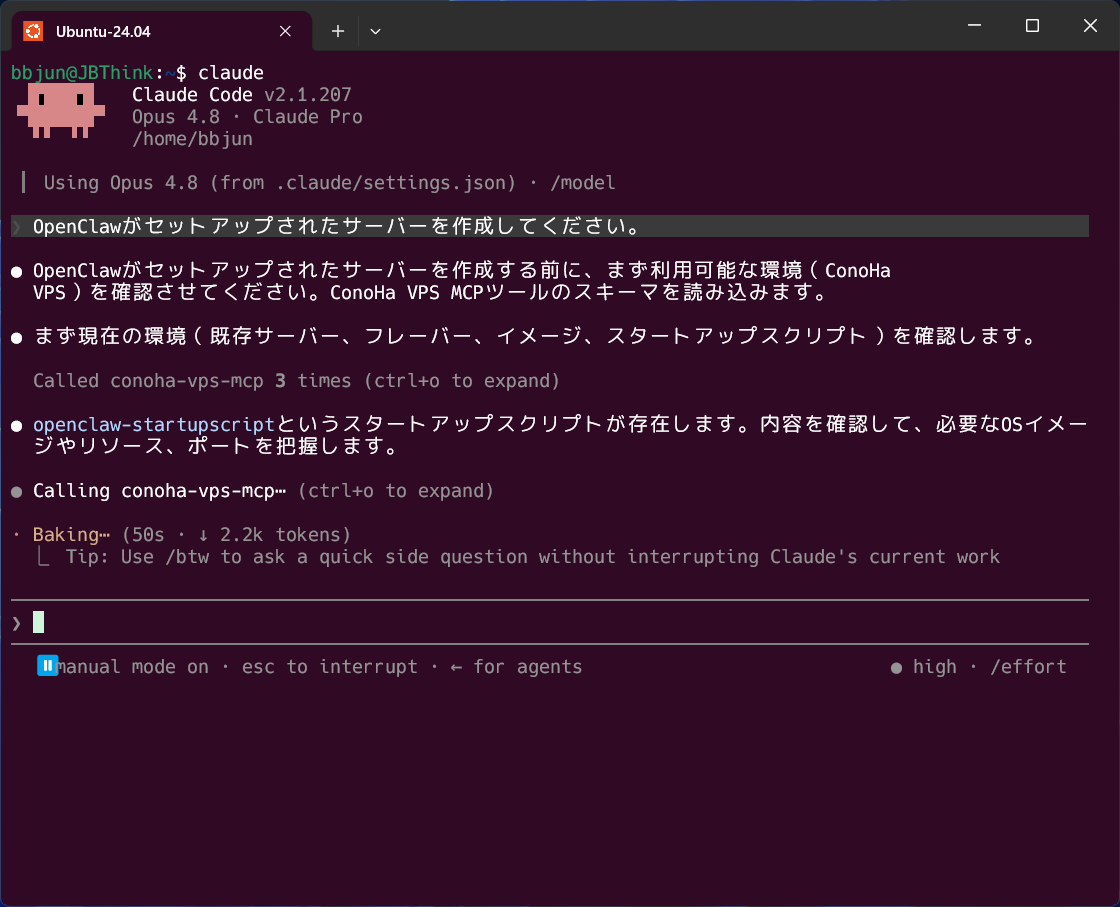Click the openclaw-startupscript link text
1120x907 pixels.
pyautogui.click(x=154, y=424)
